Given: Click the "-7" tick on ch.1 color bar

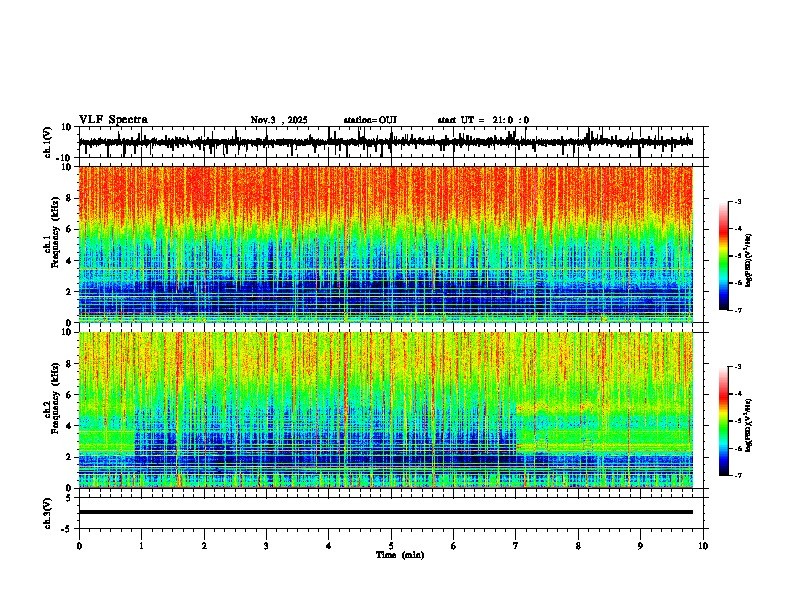Looking at the screenshot, I should tap(737, 310).
